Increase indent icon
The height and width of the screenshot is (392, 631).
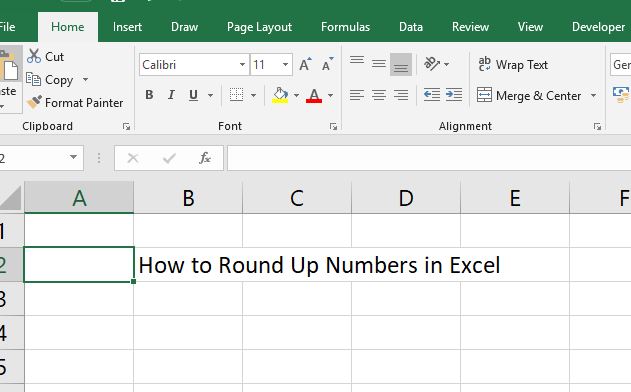point(454,95)
